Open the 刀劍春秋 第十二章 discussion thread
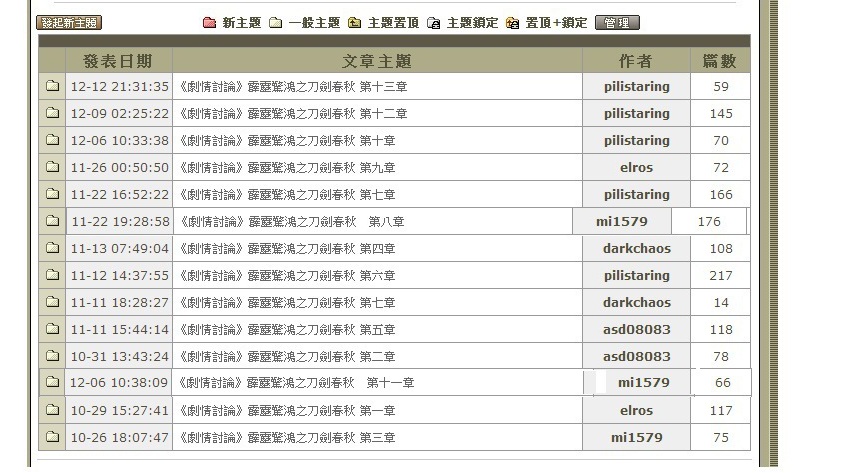 click(x=293, y=114)
